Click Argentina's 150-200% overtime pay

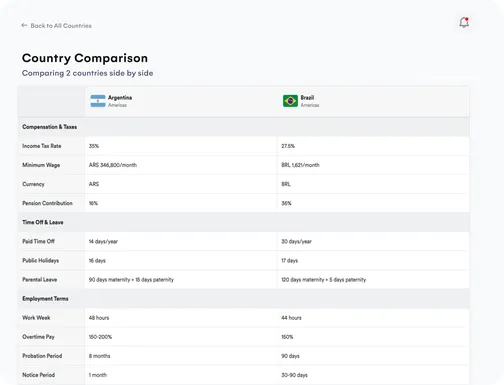[100, 337]
